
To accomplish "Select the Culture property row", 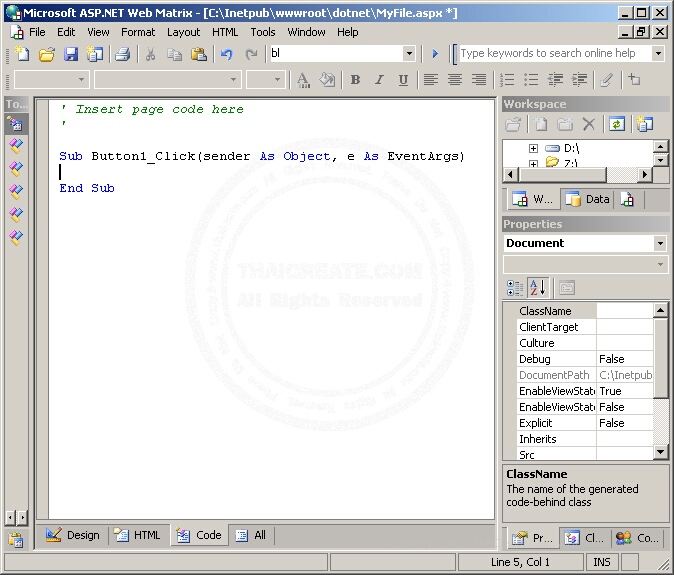I will 585,343.
